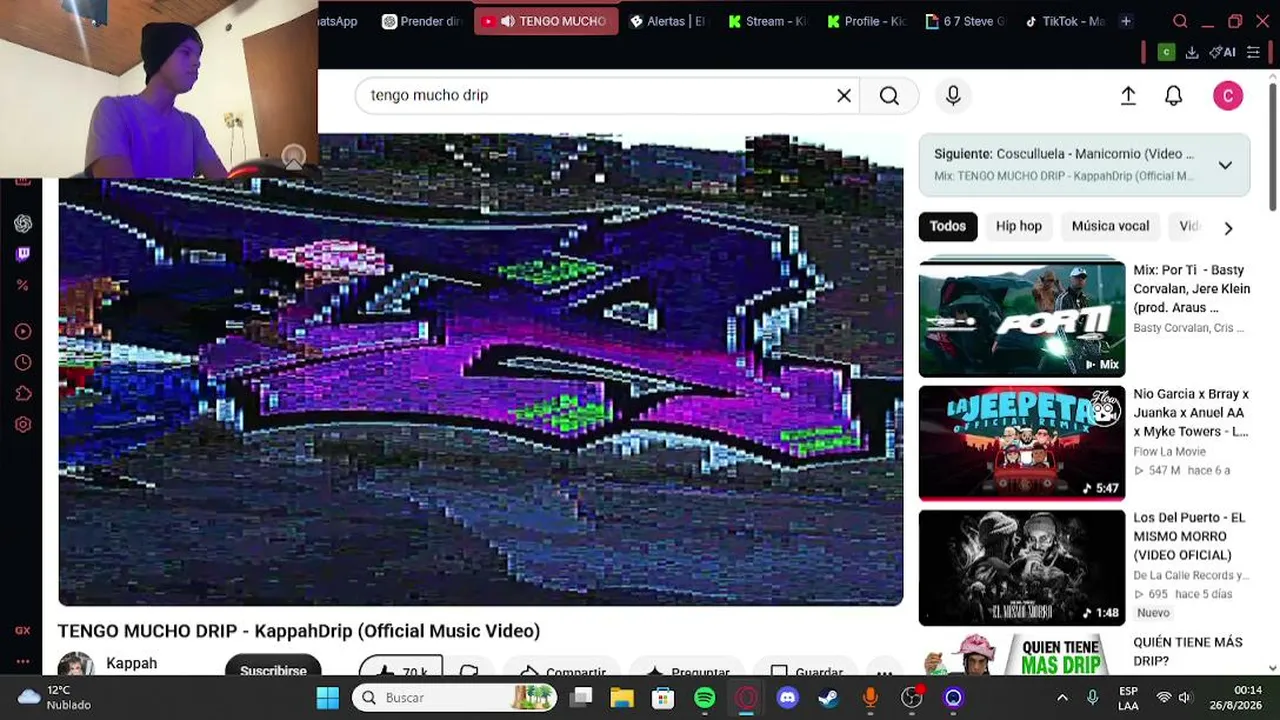
Task: Open the pink account avatar menu
Action: (x=1228, y=95)
